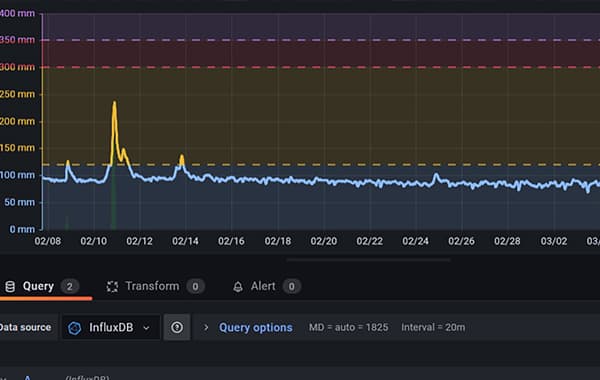Click the Interval = 20m text
Viewport: 600px width, 380px height.
(433, 328)
